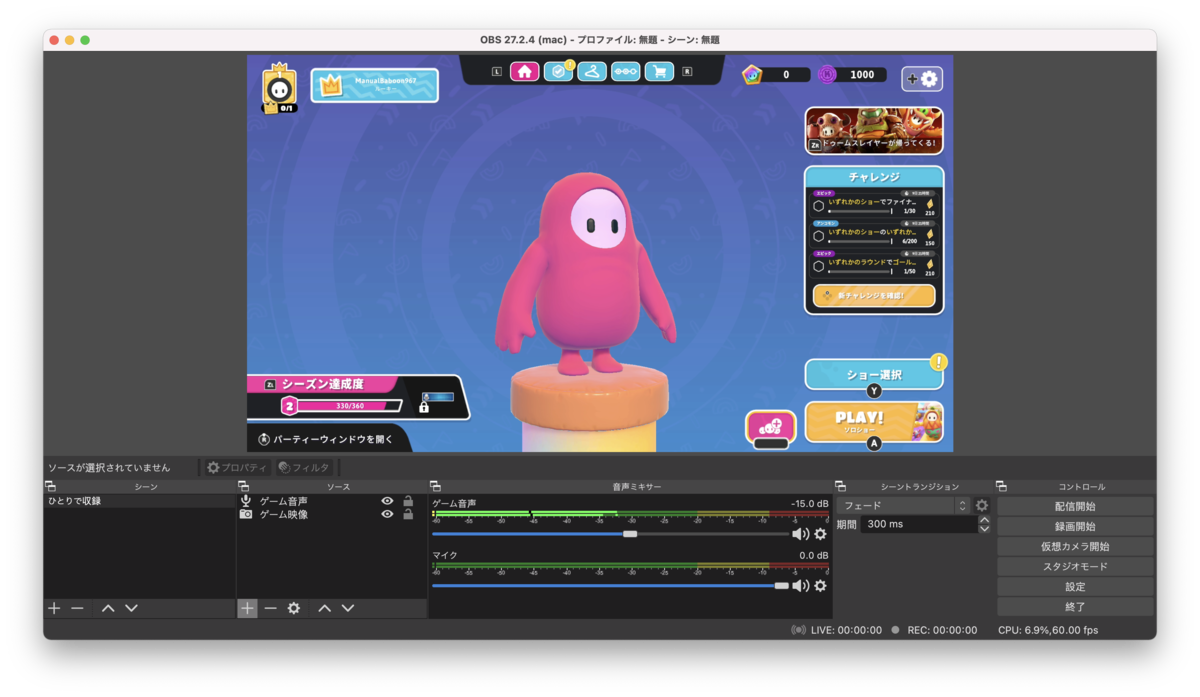Screen dimensions: 1200x697
Task: Click the ゲーム音声 volume slider handle
Action: [630, 534]
